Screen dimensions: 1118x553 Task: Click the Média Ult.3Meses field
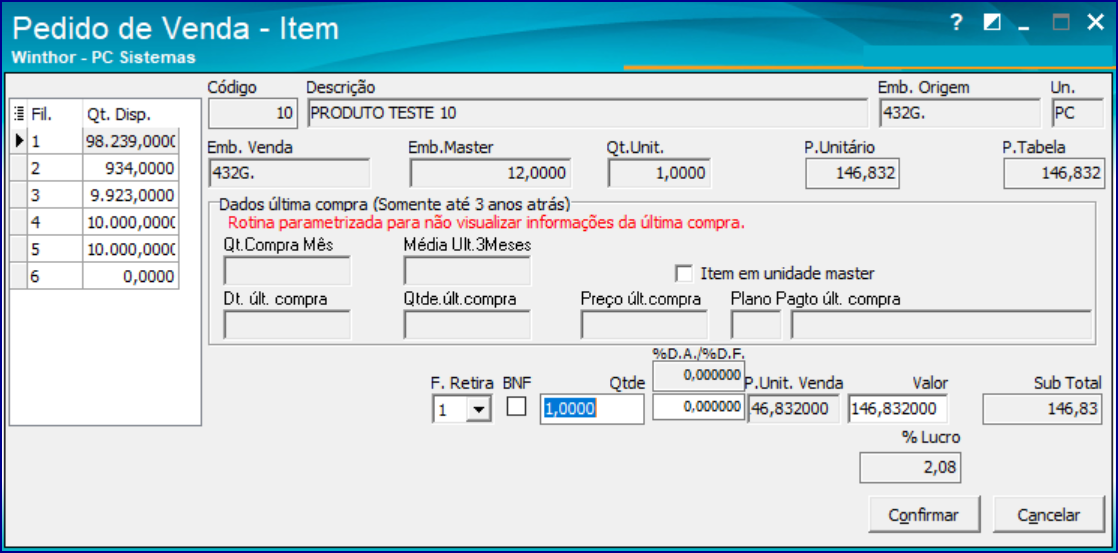click(x=467, y=271)
